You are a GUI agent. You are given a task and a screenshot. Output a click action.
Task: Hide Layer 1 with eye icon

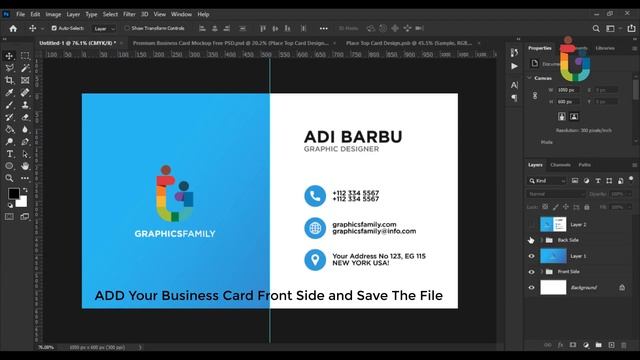531,256
